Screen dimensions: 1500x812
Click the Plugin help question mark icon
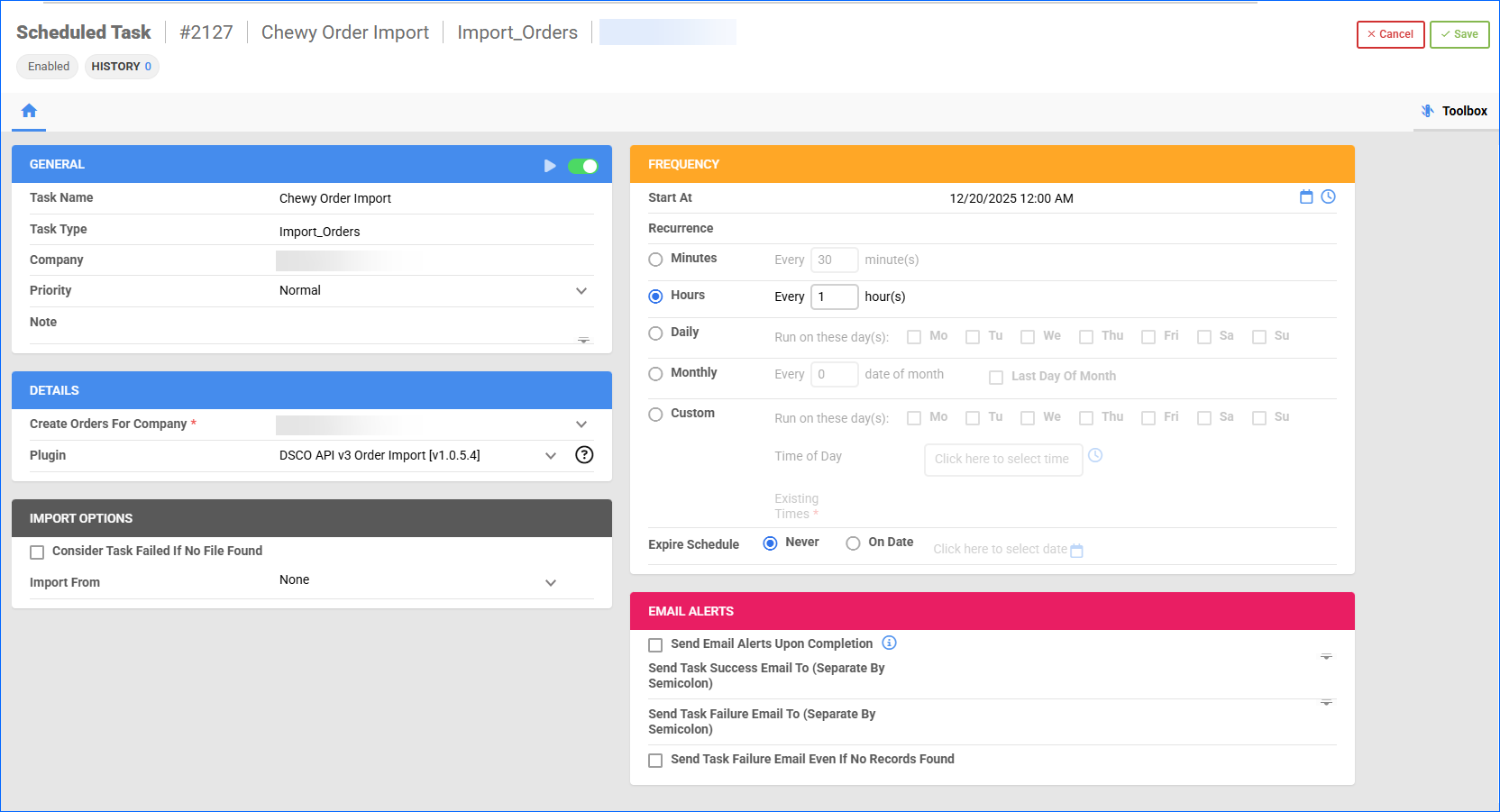pyautogui.click(x=584, y=455)
